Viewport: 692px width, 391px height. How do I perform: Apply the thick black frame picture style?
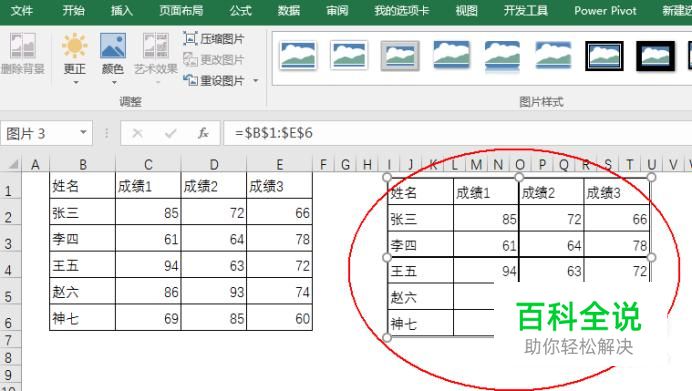click(656, 56)
